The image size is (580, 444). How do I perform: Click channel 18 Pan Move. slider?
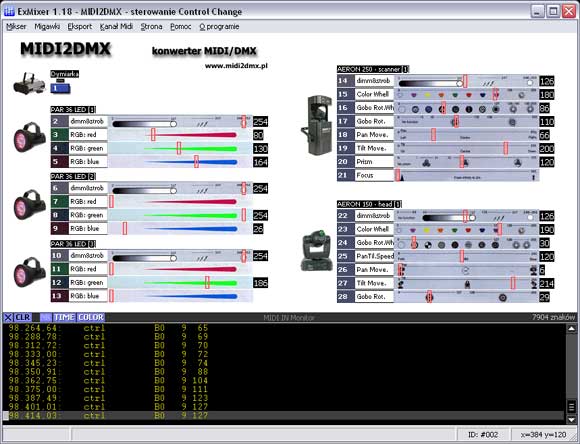466,135
